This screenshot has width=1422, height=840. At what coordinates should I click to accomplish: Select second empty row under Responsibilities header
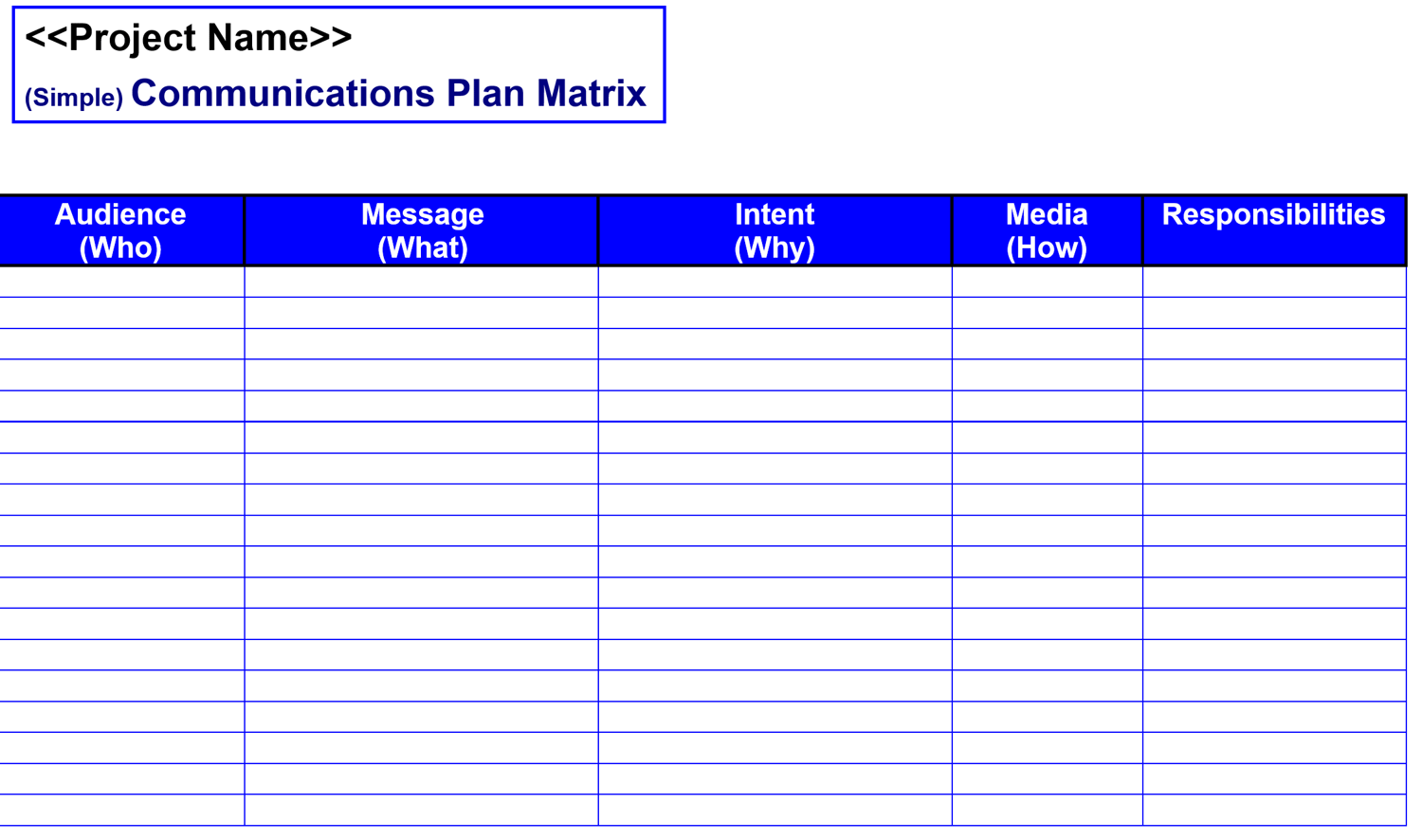1273,313
